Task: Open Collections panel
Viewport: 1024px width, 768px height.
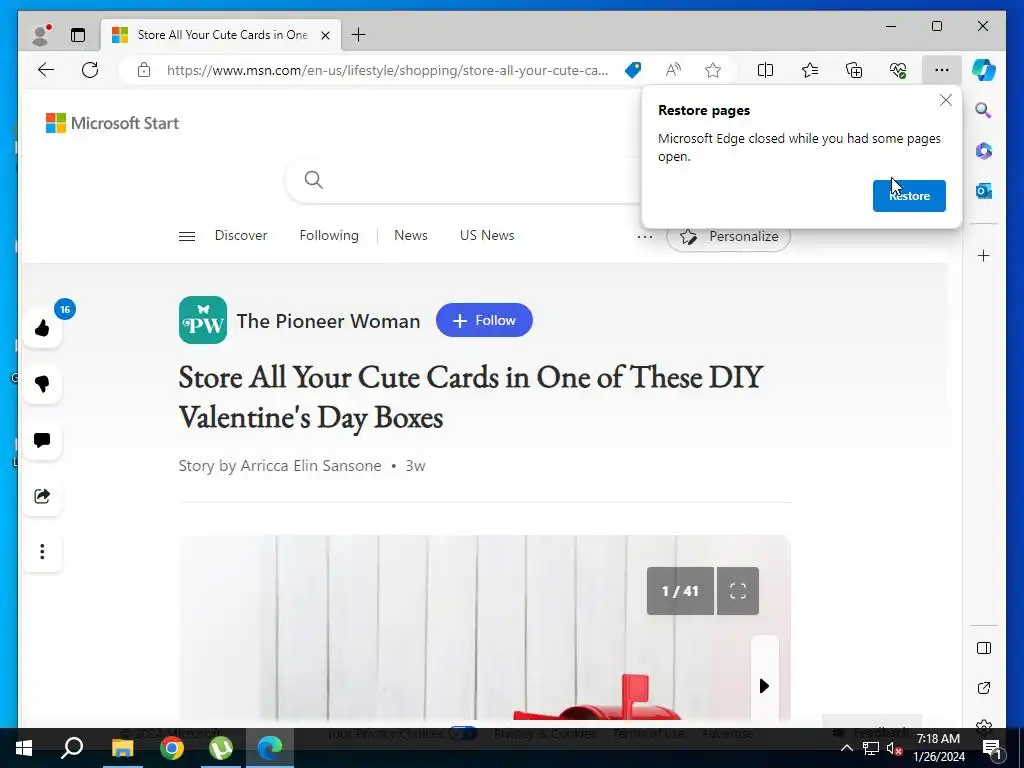Action: click(x=854, y=70)
